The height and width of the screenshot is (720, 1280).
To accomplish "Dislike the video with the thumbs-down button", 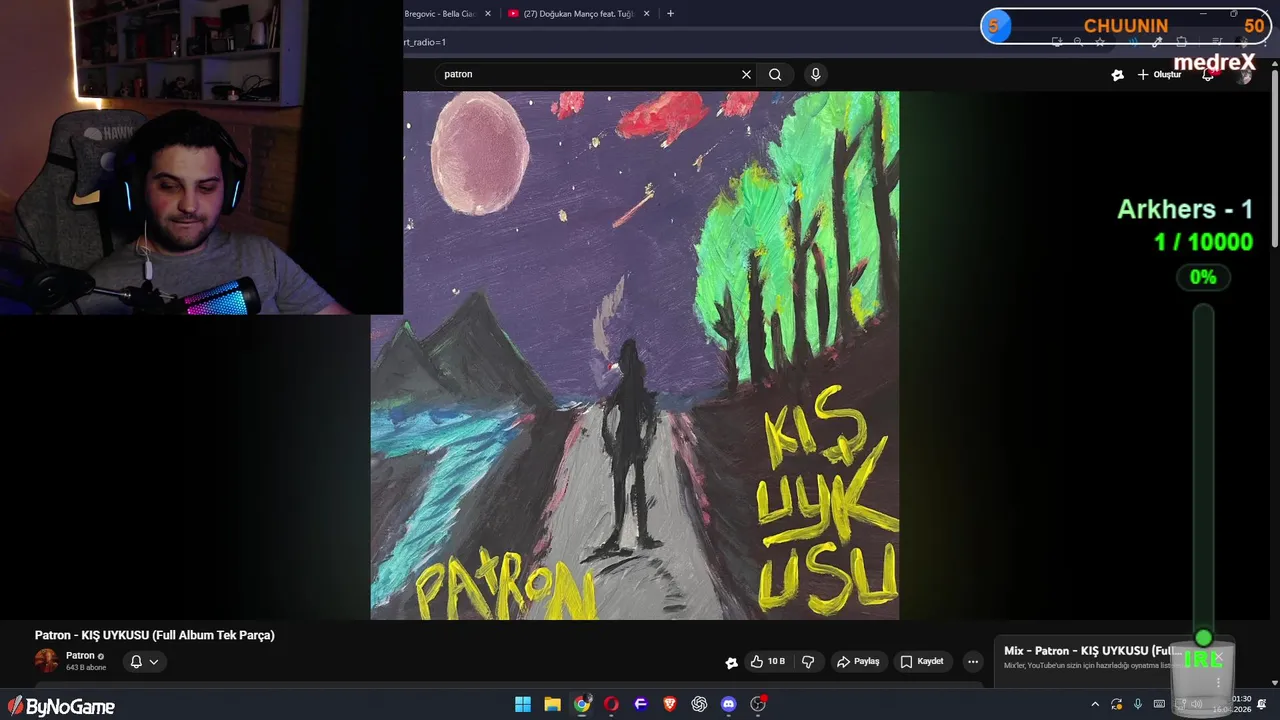I will pos(808,661).
